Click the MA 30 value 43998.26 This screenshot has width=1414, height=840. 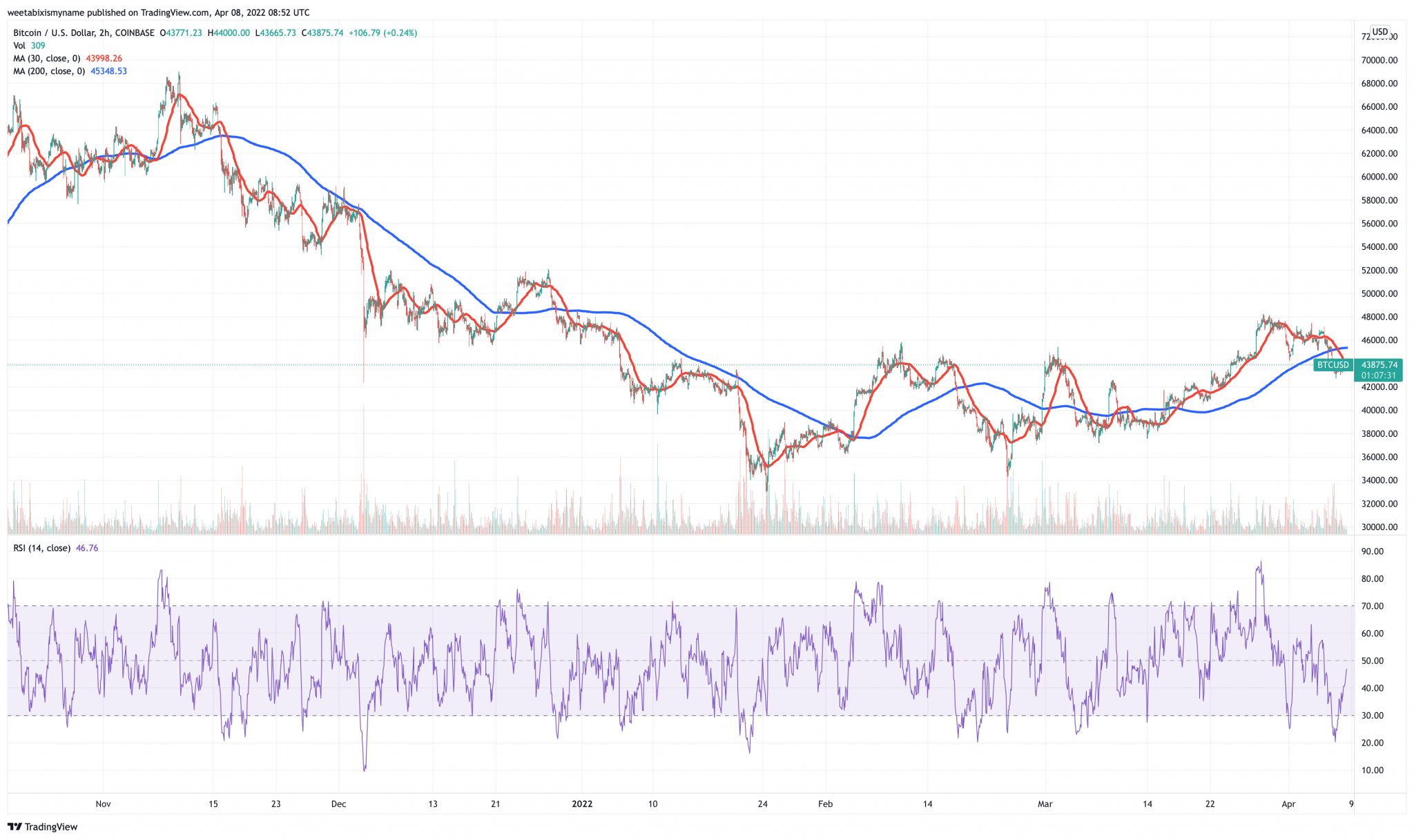click(x=104, y=58)
